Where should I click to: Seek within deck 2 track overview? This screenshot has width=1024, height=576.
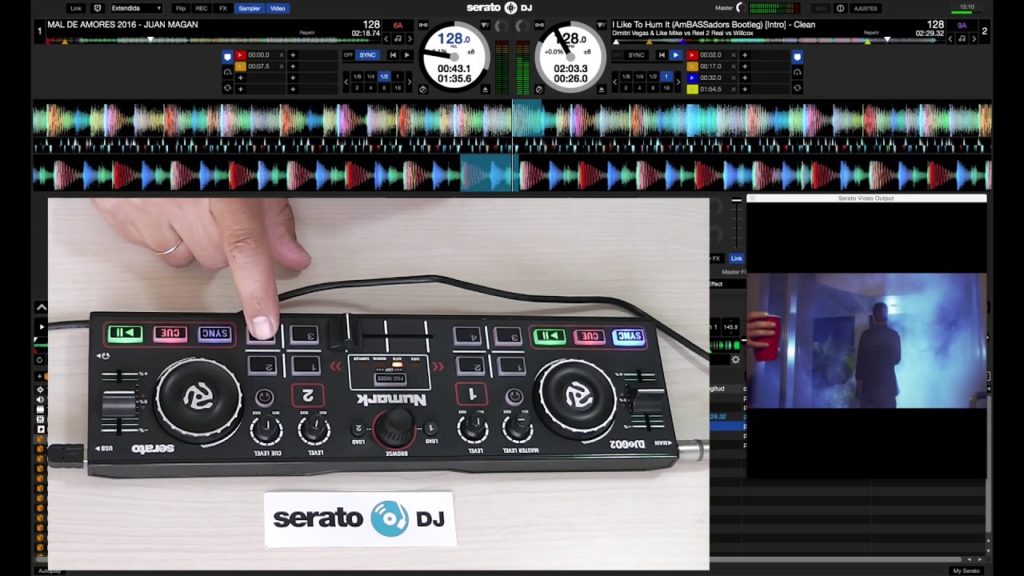[x=779, y=40]
